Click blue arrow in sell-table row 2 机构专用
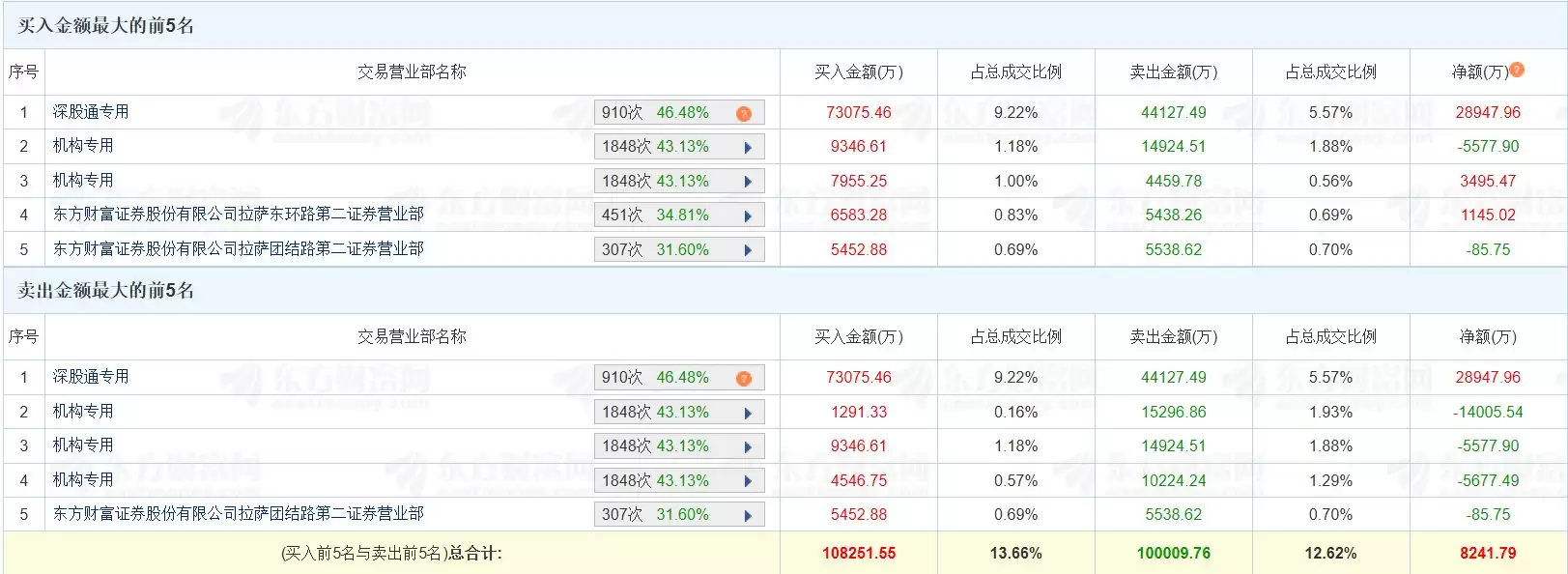Screen dimensions: 1568x574 pyautogui.click(x=748, y=413)
